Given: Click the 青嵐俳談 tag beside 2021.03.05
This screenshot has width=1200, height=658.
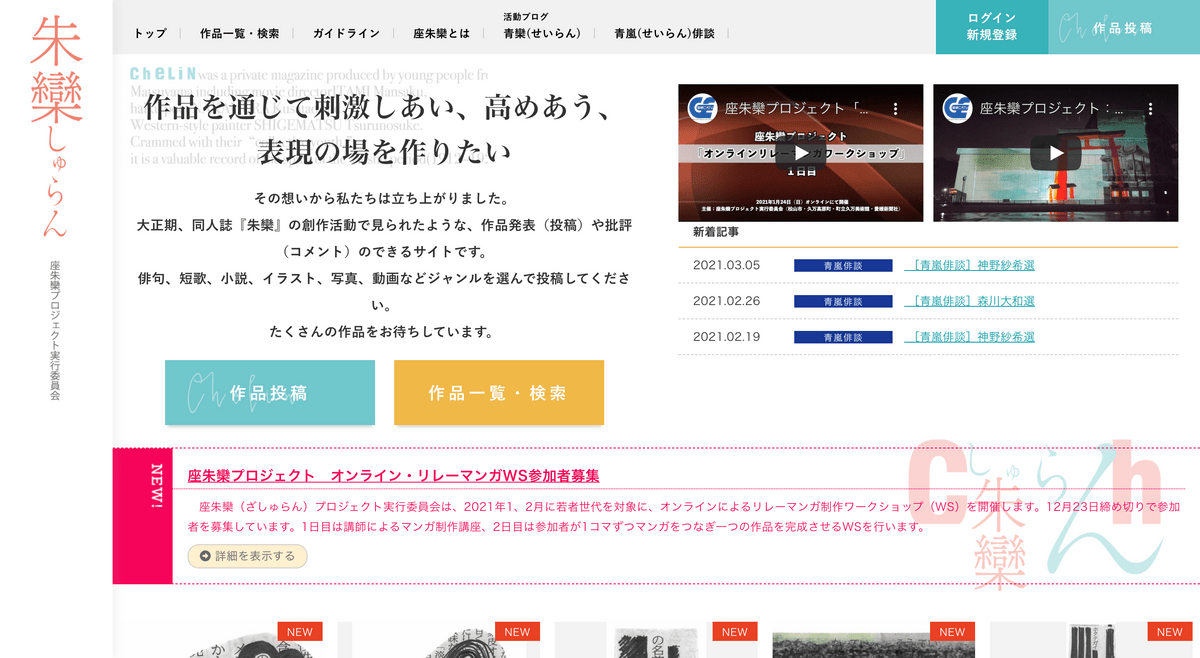Looking at the screenshot, I should 843,266.
